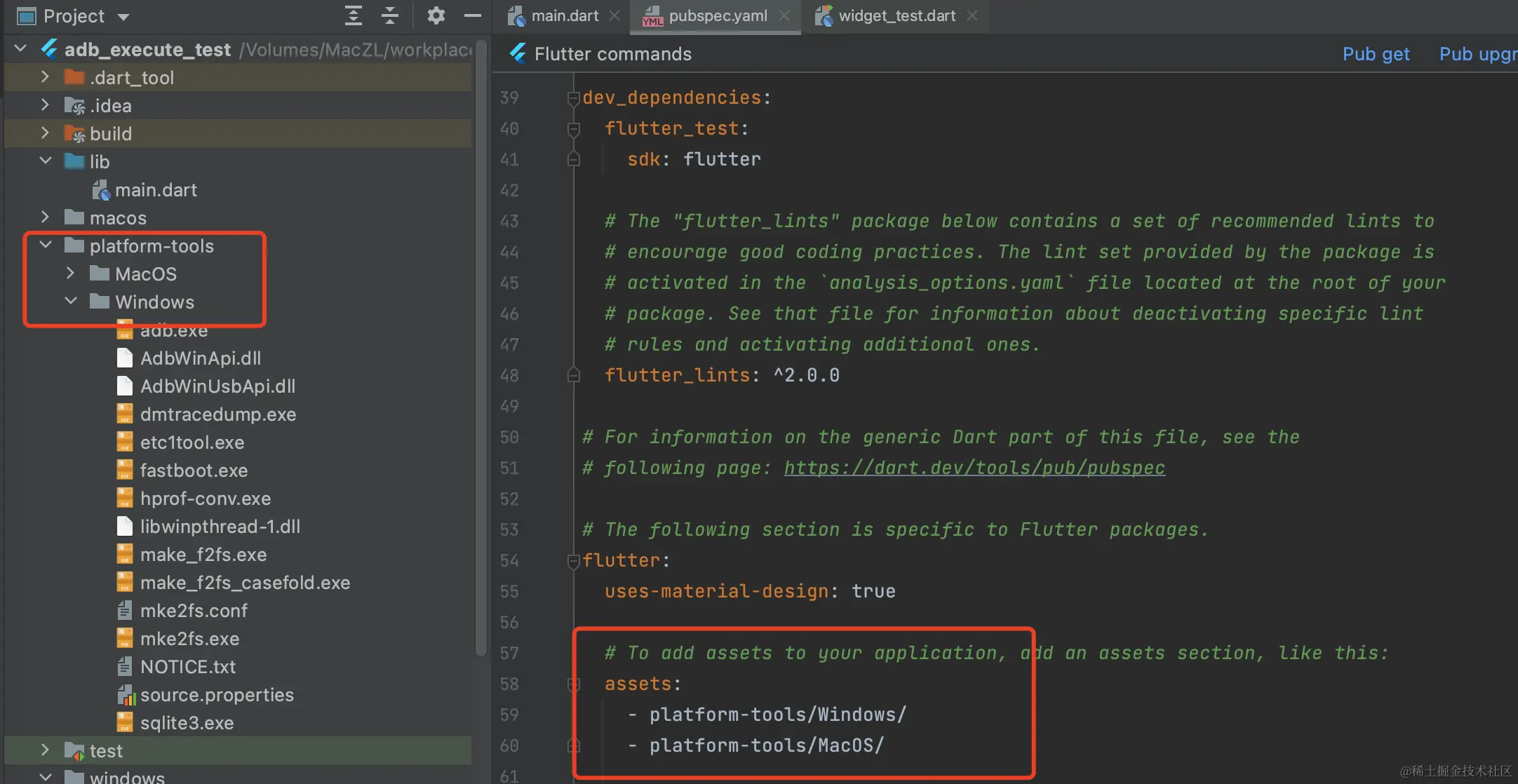Screen dimensions: 1518x784
Task: Expand the test folder
Action: (45, 750)
